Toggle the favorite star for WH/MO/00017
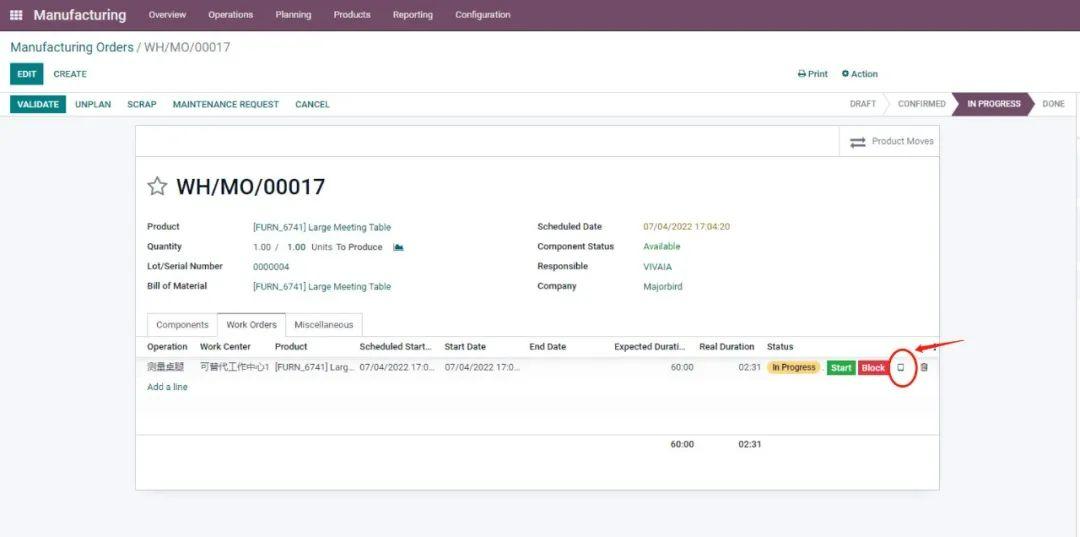The height and width of the screenshot is (537, 1080). (157, 187)
